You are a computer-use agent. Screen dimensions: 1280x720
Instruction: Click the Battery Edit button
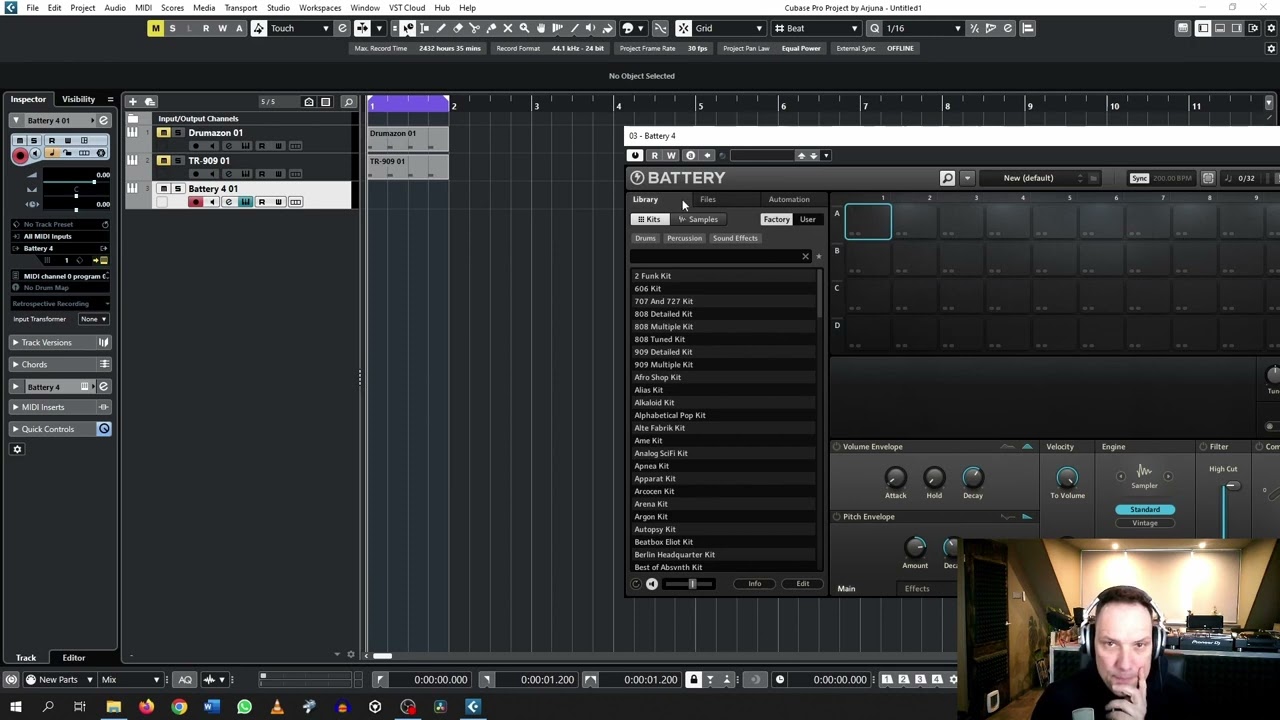pos(803,584)
